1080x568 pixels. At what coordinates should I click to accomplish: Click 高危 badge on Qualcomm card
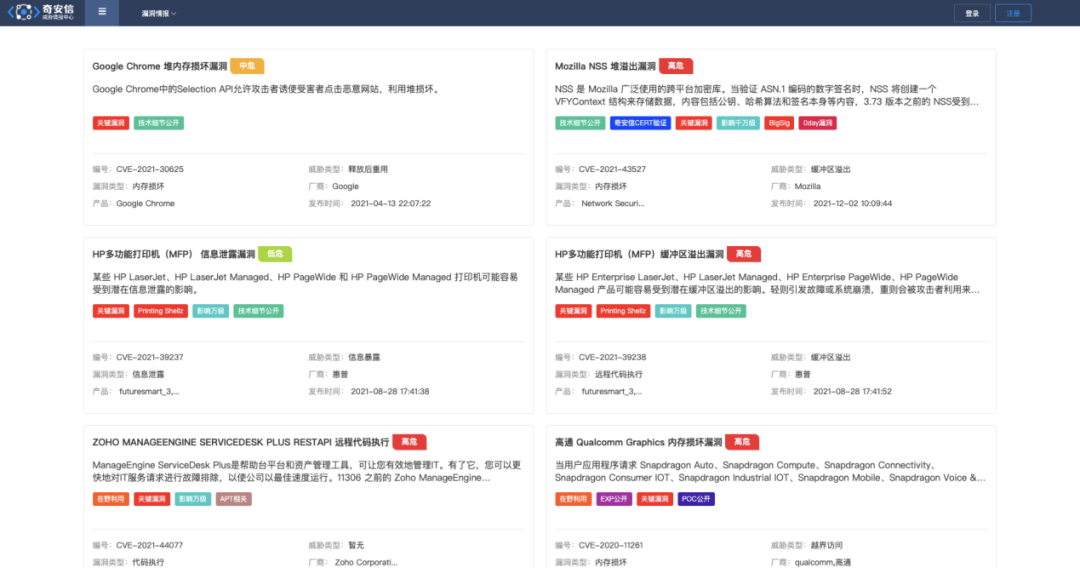pos(742,442)
